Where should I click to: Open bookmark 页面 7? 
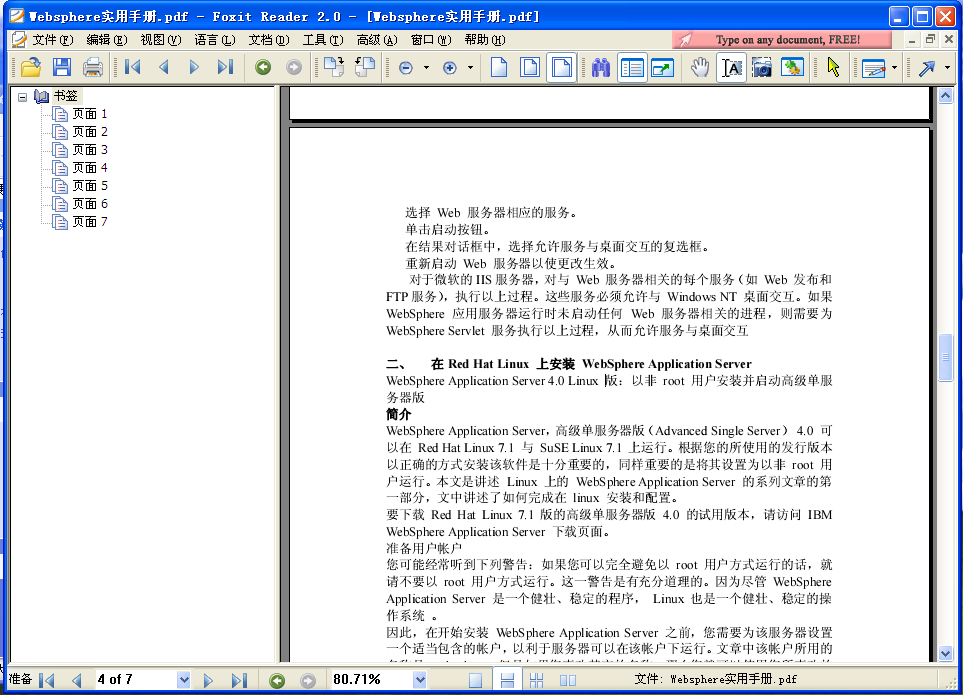click(x=90, y=221)
